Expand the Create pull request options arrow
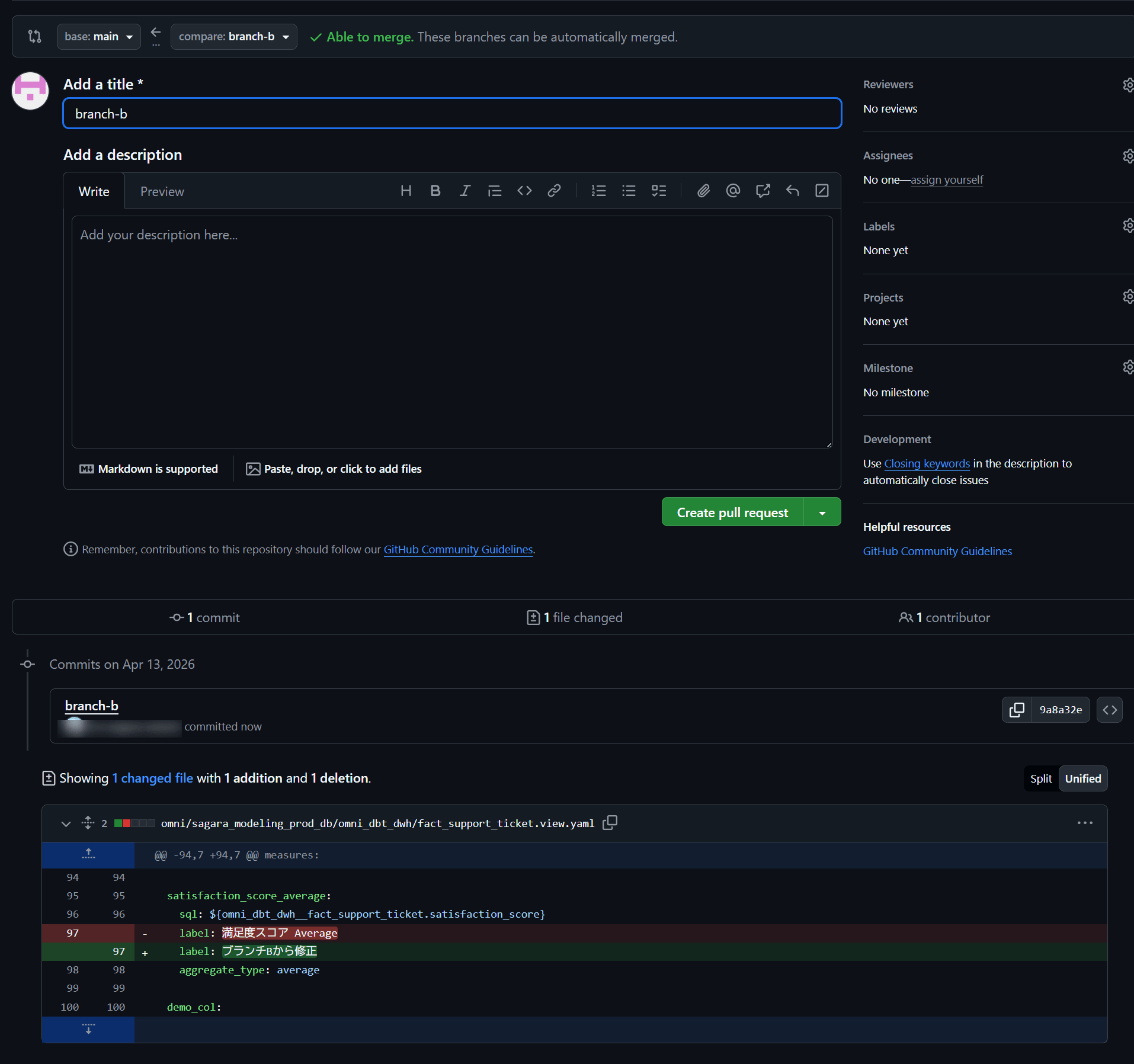The image size is (1134, 1064). [822, 512]
